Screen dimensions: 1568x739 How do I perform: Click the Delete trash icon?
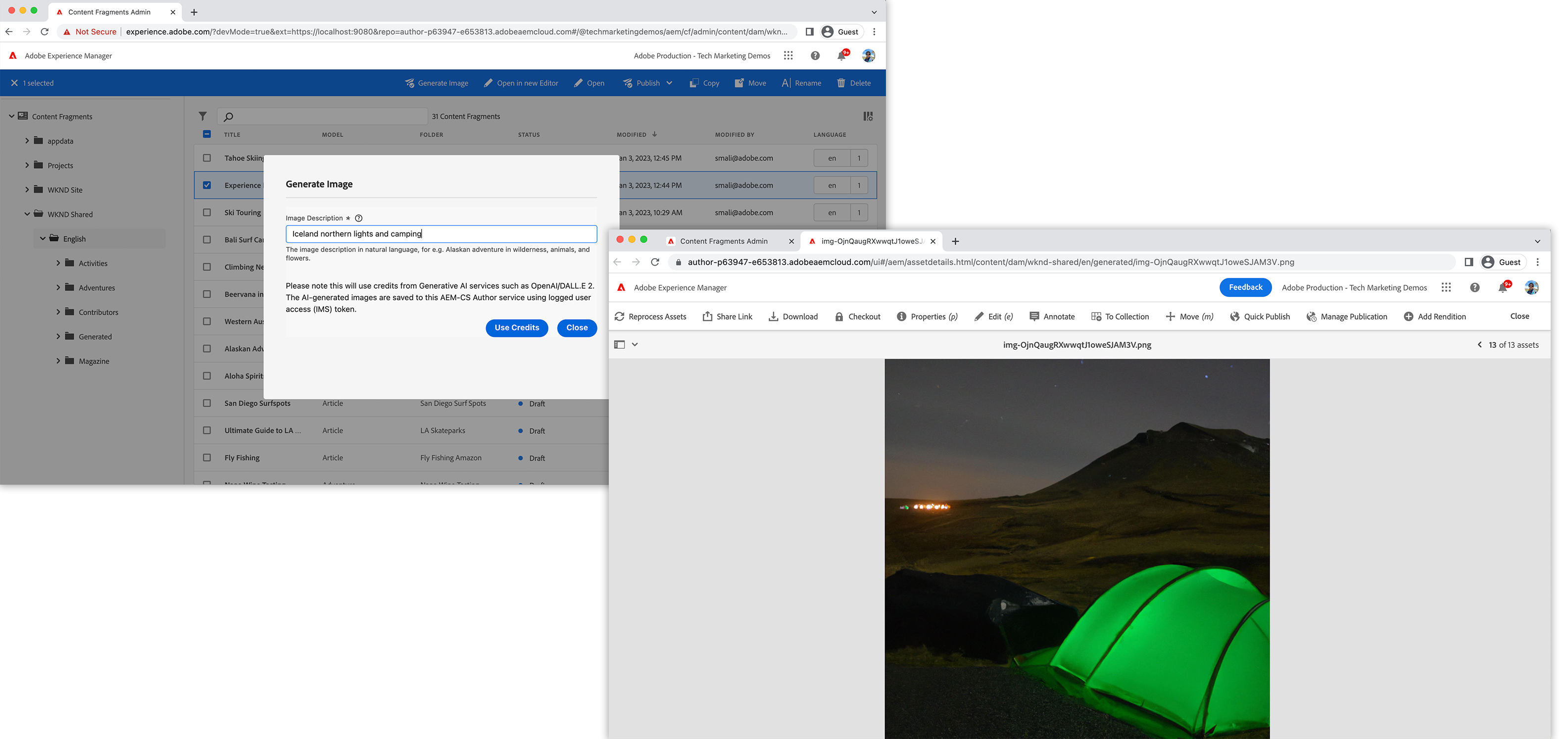coord(840,83)
